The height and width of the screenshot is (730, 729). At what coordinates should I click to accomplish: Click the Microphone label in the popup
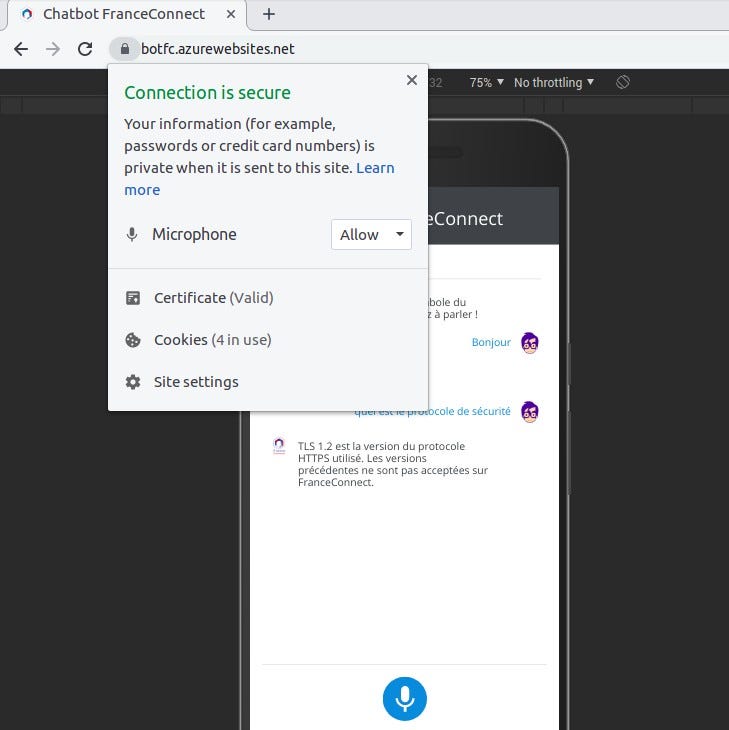point(194,234)
